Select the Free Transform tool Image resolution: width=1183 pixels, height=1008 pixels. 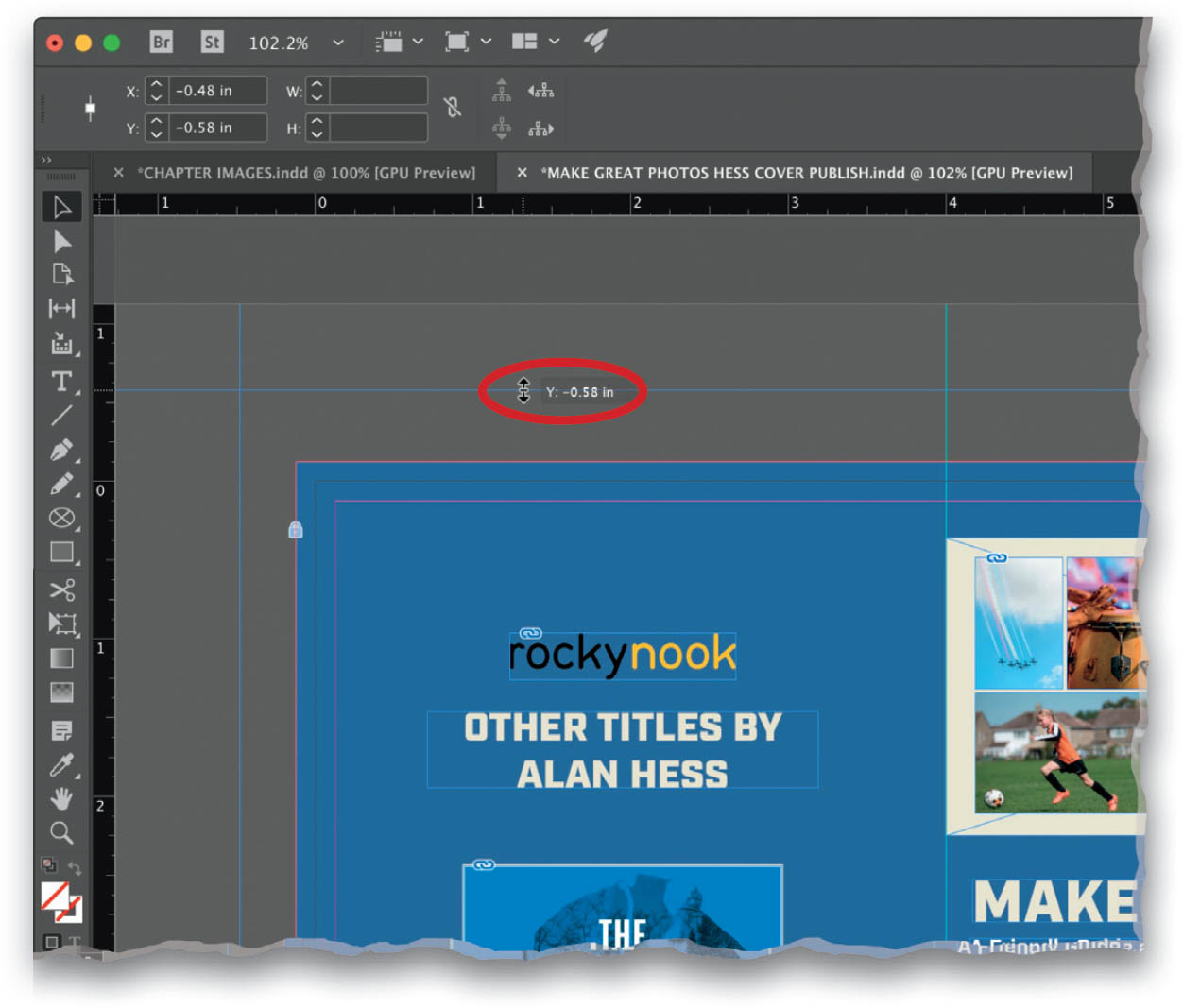coord(61,624)
